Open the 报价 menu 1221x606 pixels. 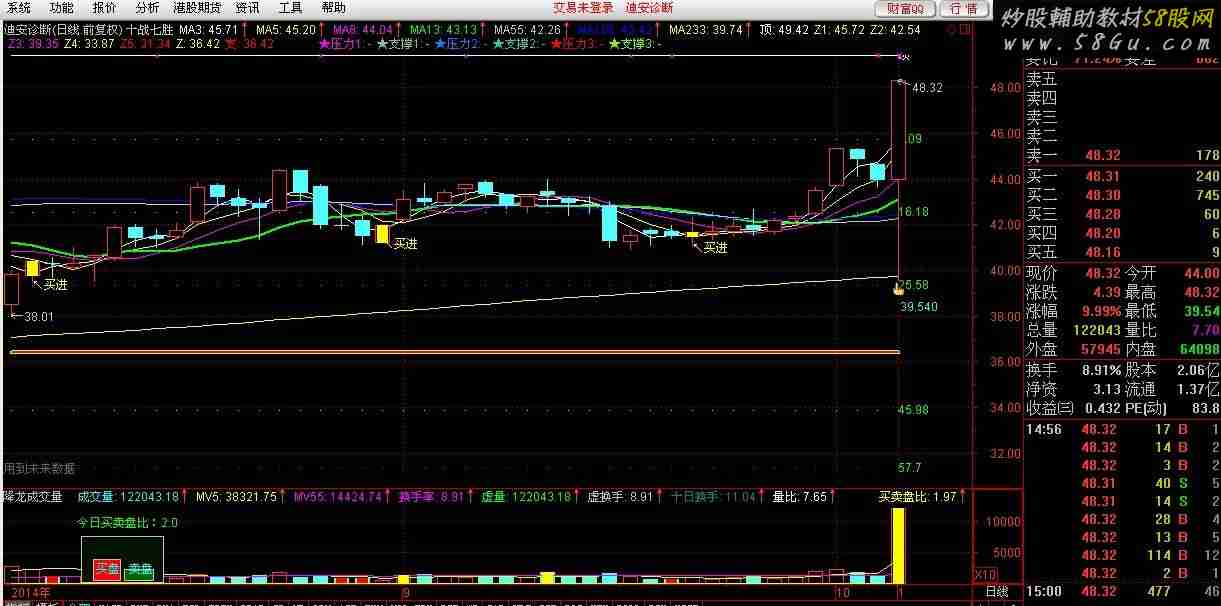104,8
